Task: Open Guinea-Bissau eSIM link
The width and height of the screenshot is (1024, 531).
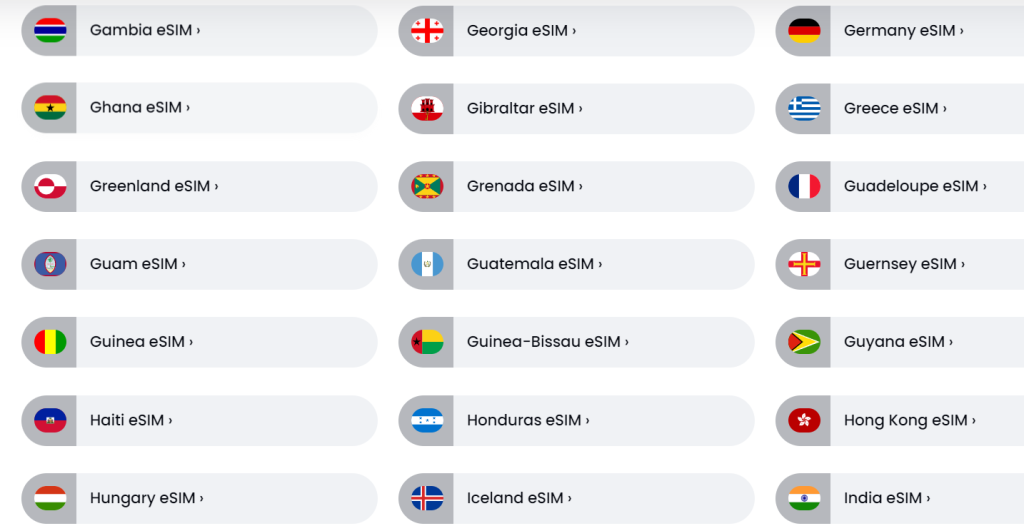Action: pyautogui.click(x=576, y=342)
